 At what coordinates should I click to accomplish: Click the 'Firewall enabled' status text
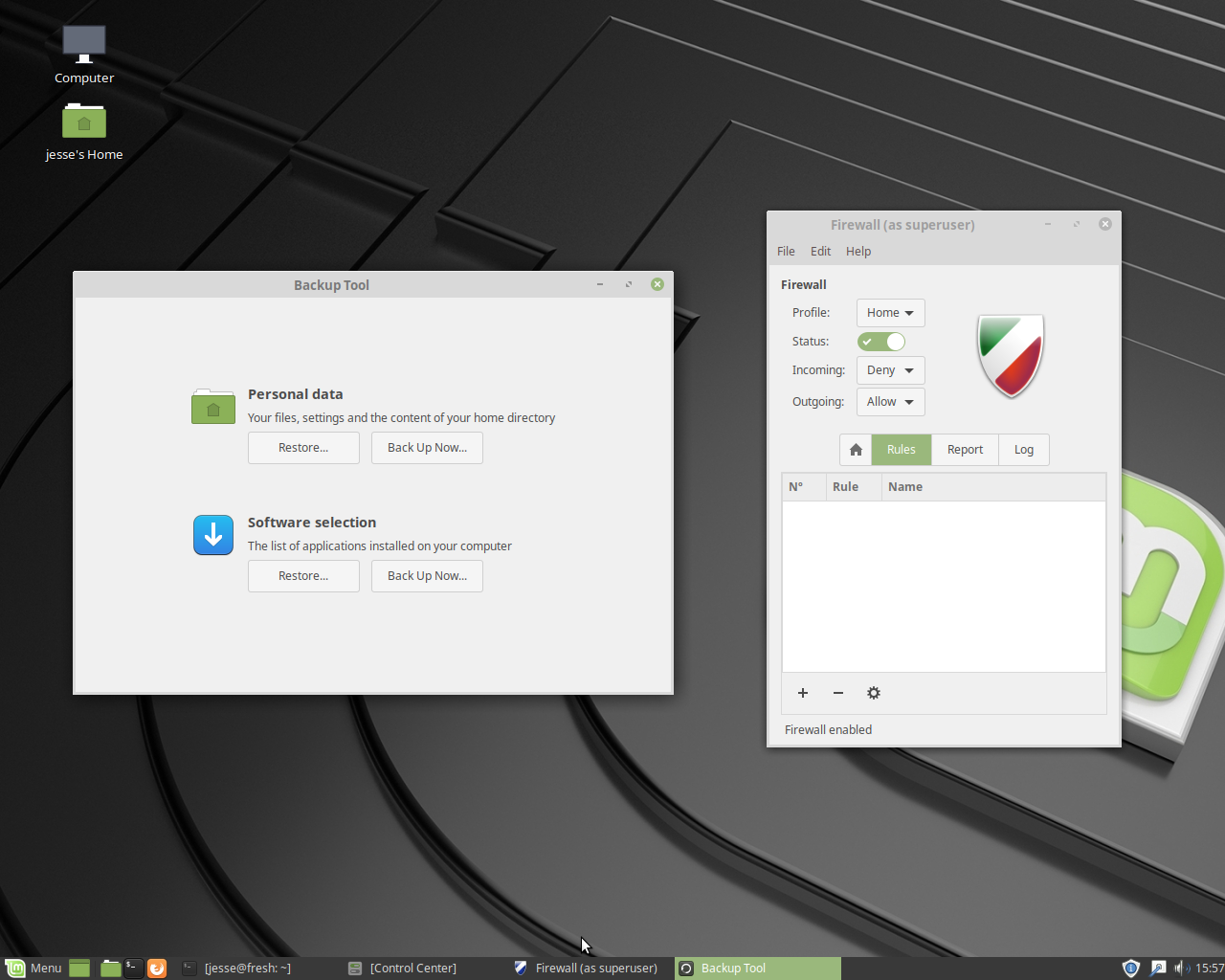(x=828, y=730)
